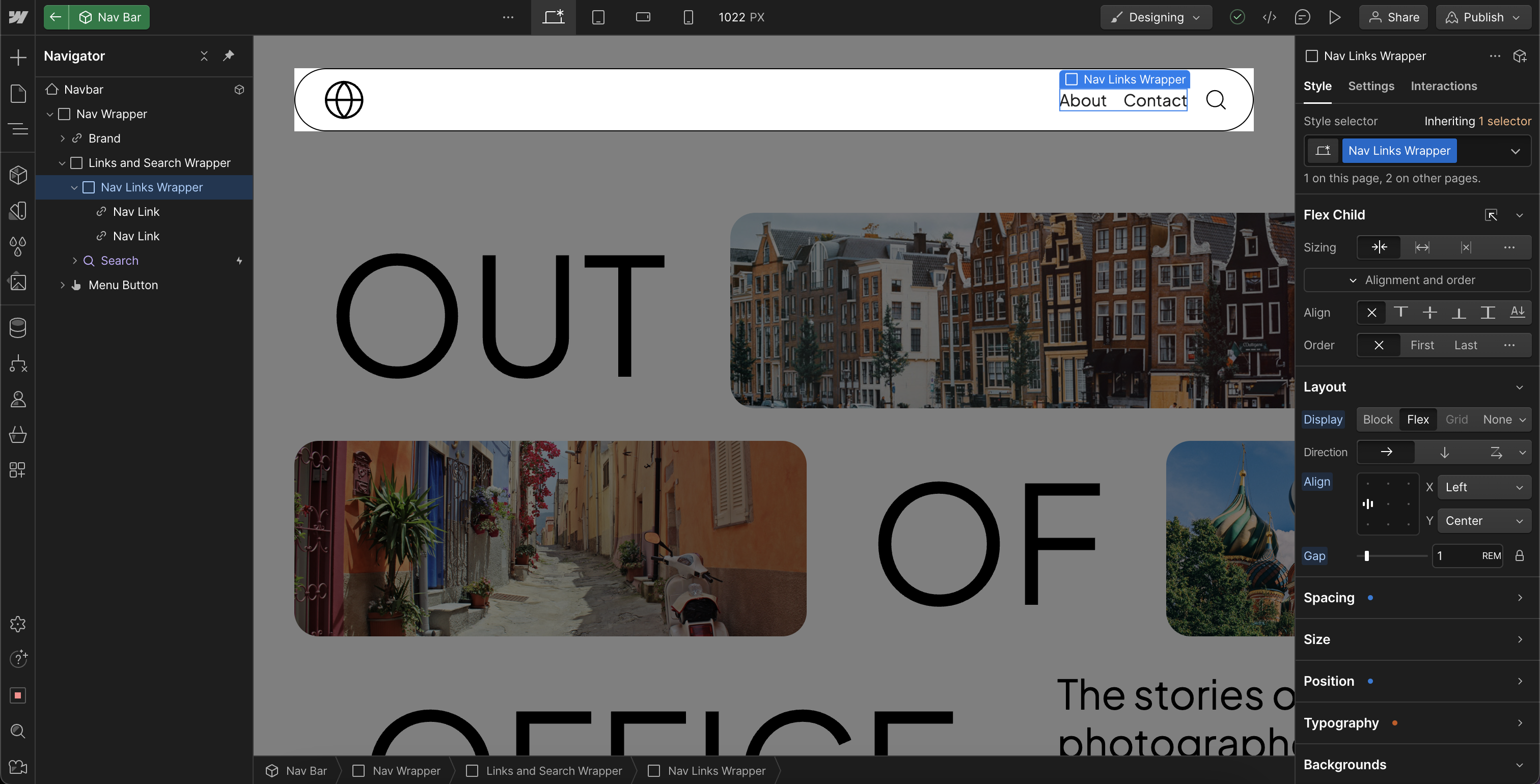This screenshot has width=1540, height=784.
Task: Click the About nav link on canvas
Action: (x=1083, y=100)
